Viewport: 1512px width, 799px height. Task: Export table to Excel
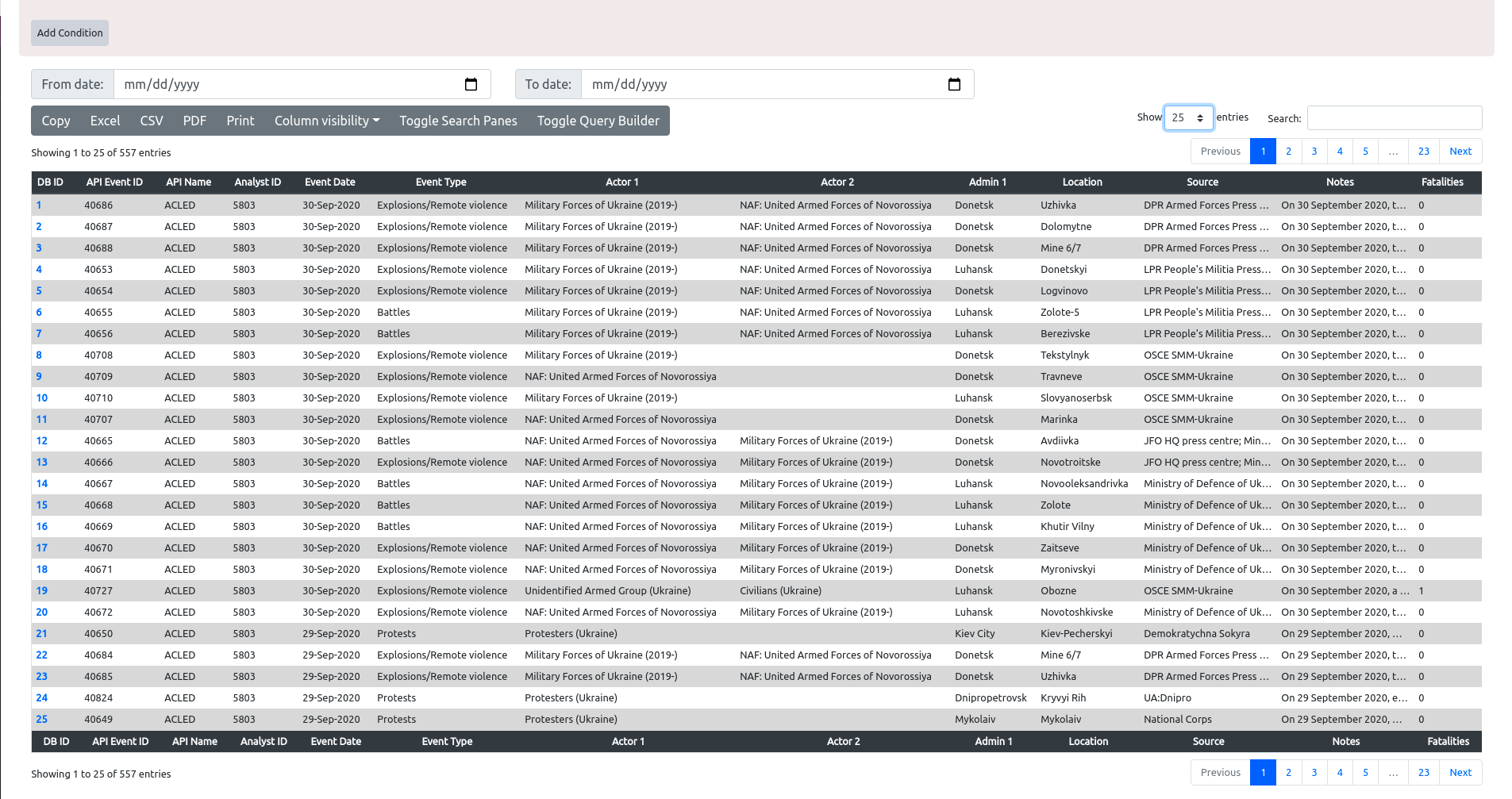[105, 121]
